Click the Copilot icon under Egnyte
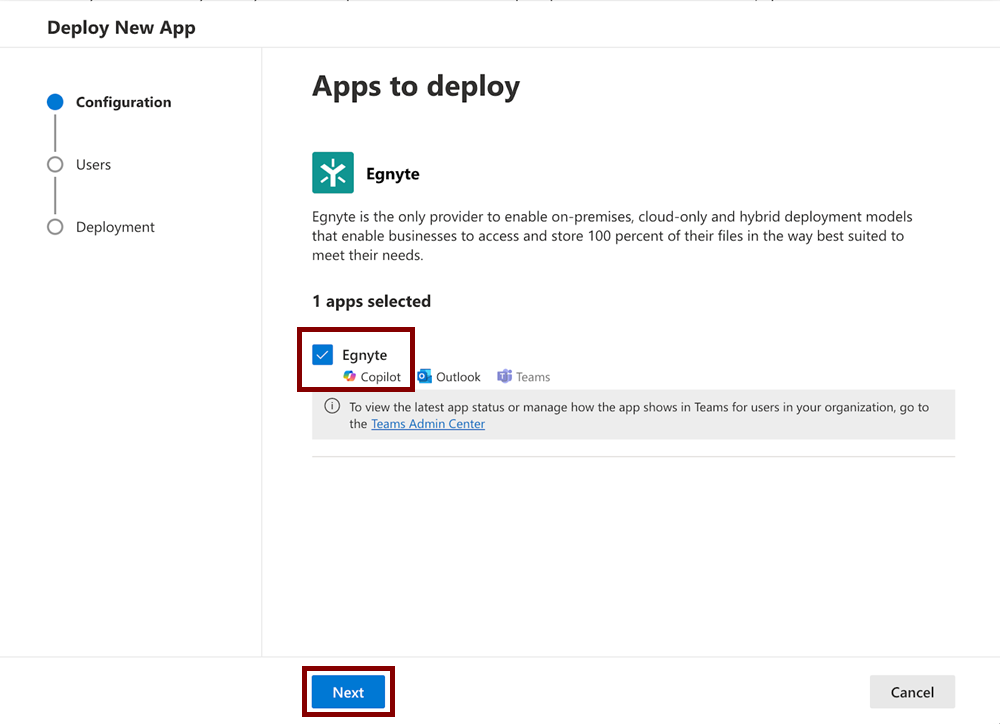 pyautogui.click(x=350, y=377)
